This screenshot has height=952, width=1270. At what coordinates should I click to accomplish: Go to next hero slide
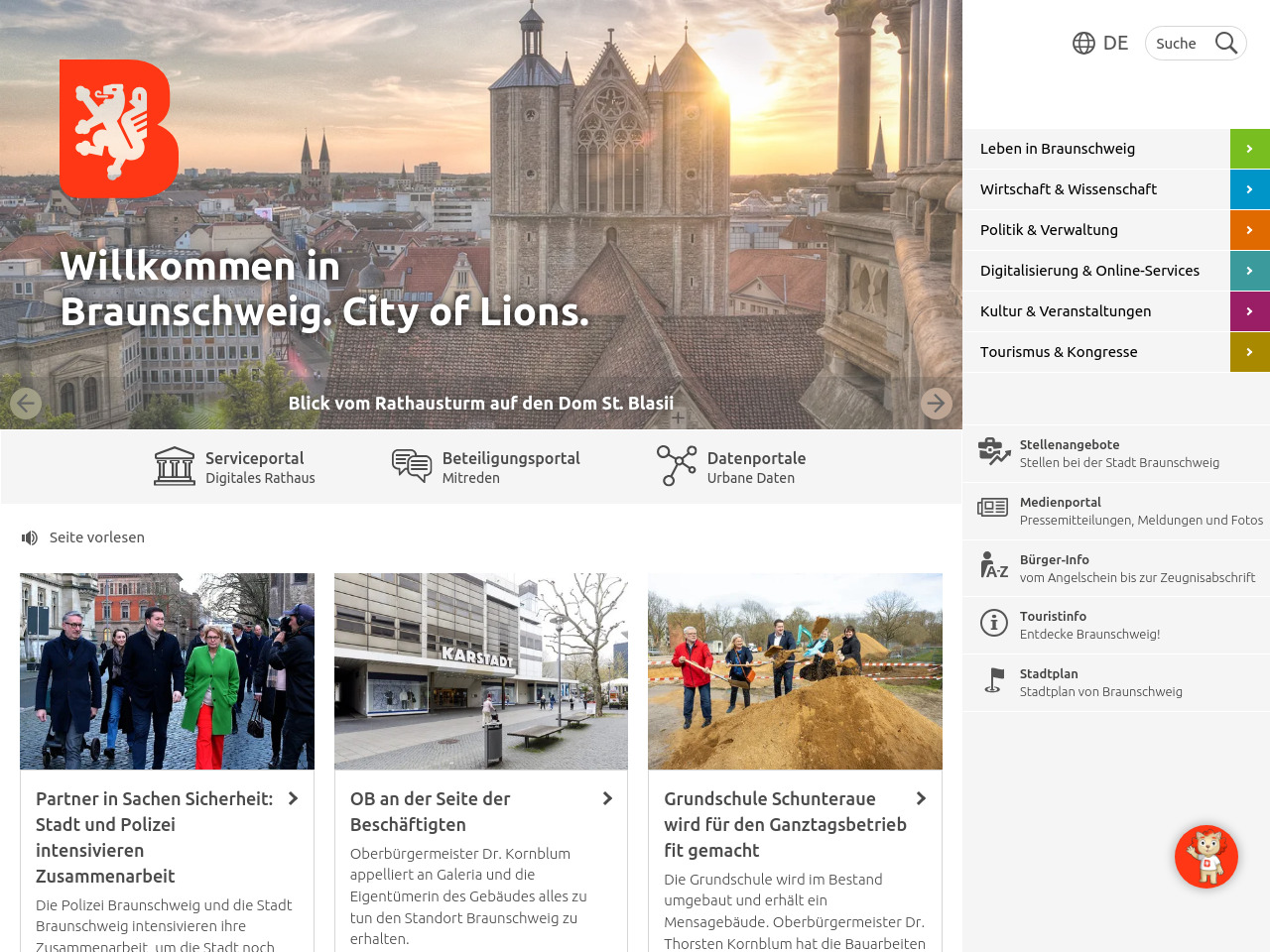(936, 404)
